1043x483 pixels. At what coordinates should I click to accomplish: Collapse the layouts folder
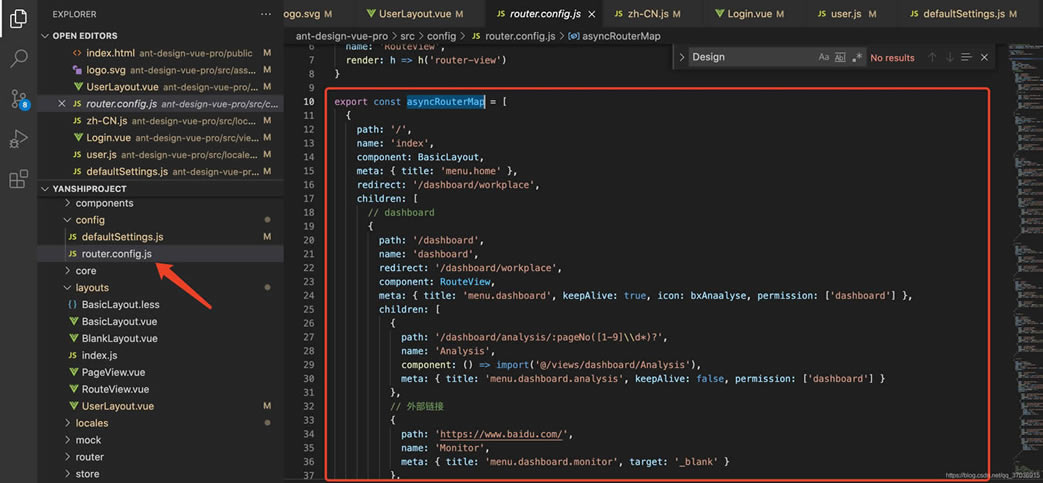tap(92, 287)
